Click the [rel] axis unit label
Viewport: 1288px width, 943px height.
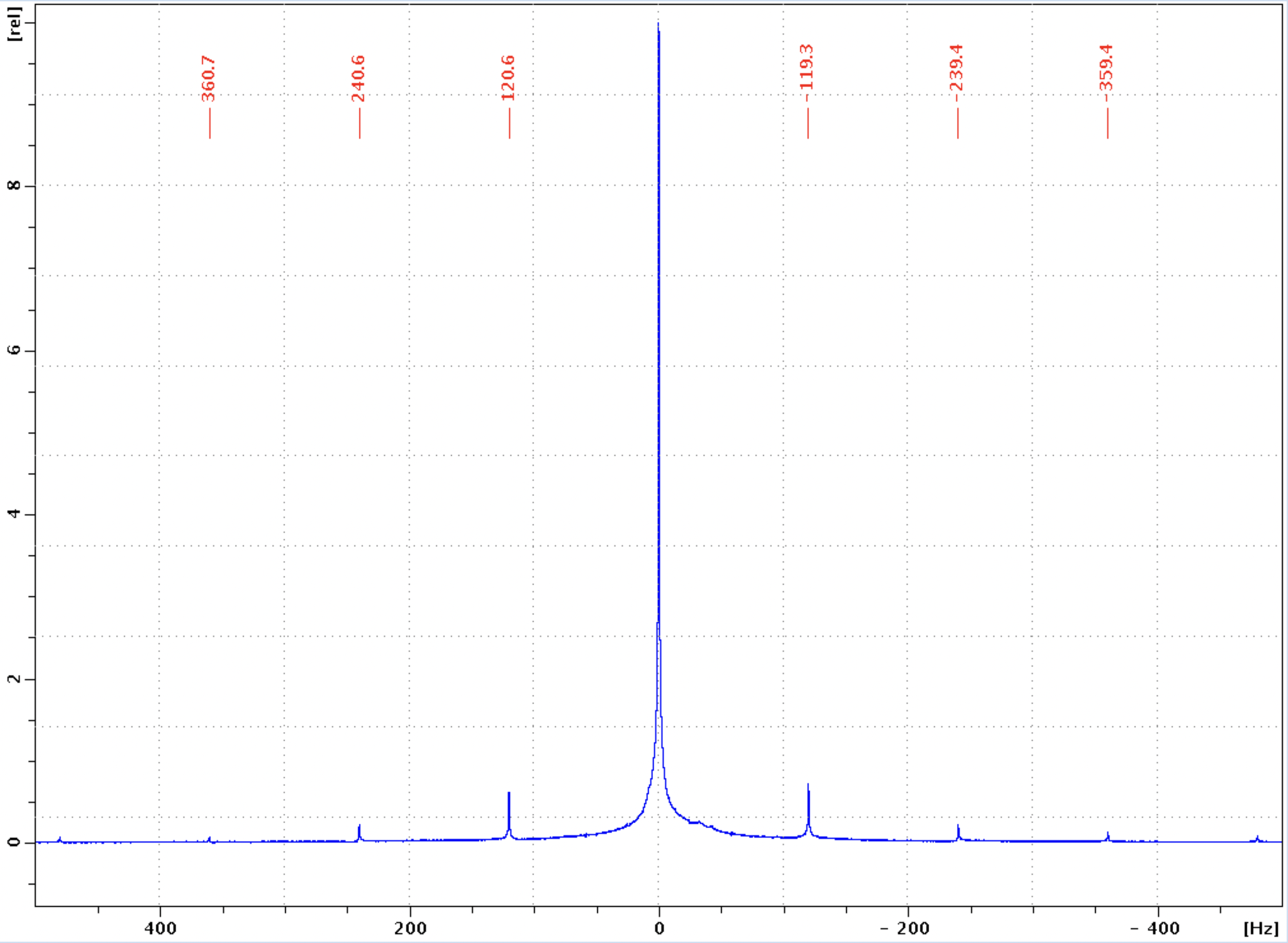tap(14, 24)
